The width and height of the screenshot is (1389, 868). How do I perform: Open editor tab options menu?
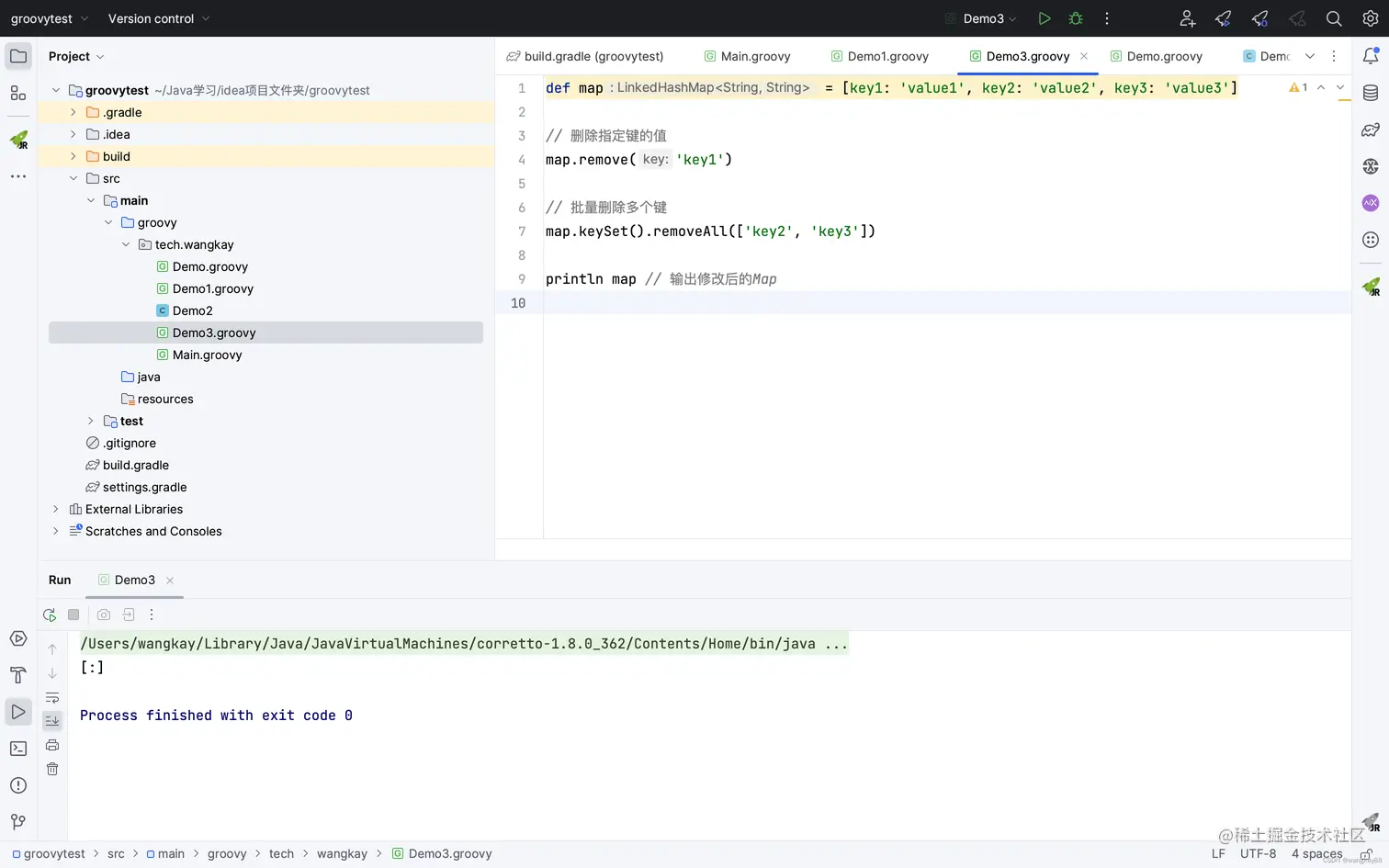[1334, 56]
